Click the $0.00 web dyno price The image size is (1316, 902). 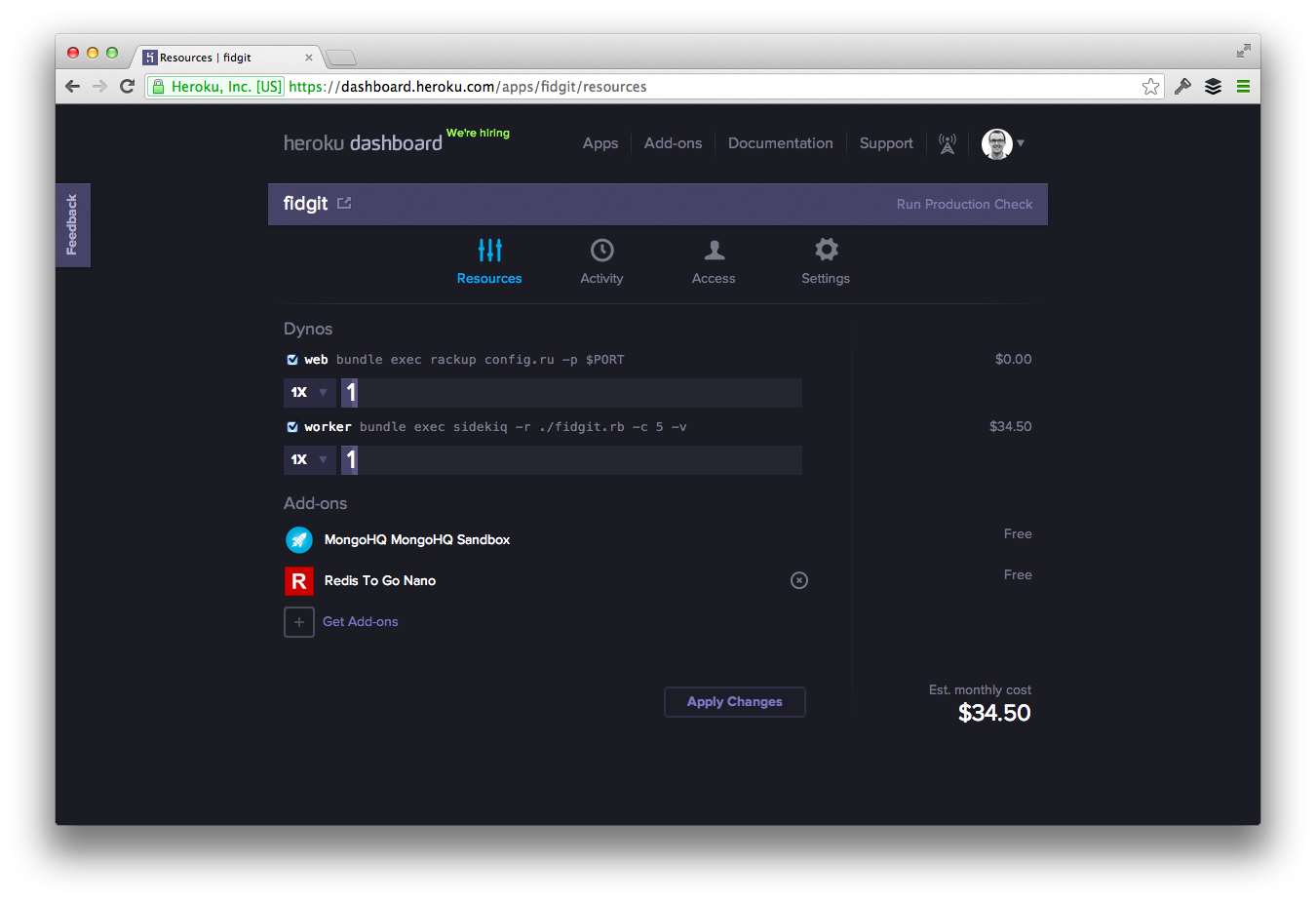tap(1013, 360)
